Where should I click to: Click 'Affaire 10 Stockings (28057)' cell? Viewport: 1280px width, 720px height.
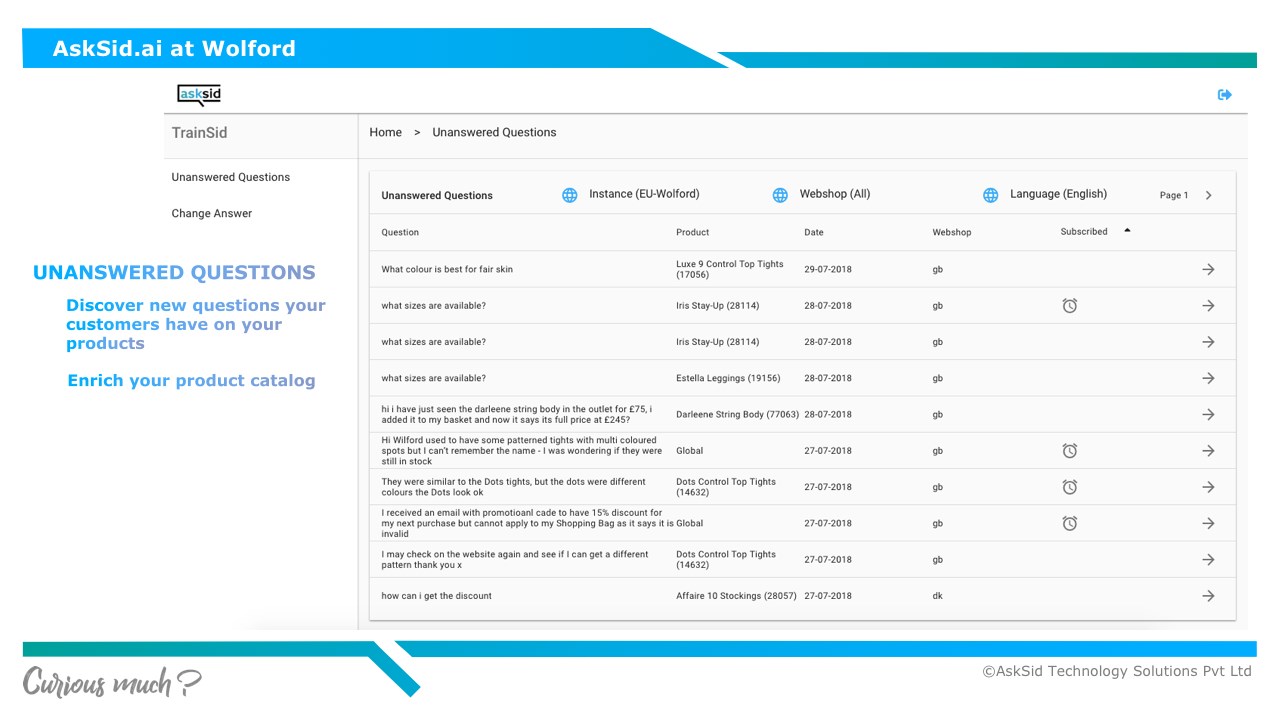(736, 596)
